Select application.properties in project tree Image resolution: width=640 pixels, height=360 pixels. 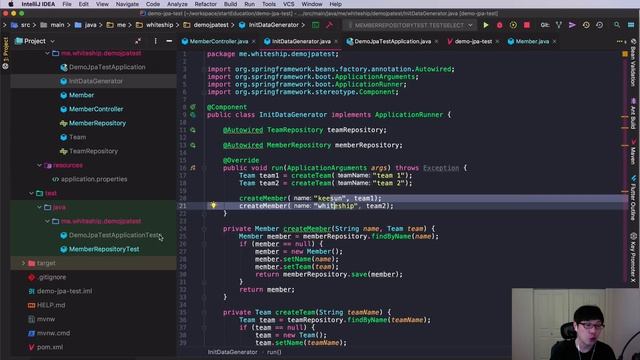click(x=94, y=179)
